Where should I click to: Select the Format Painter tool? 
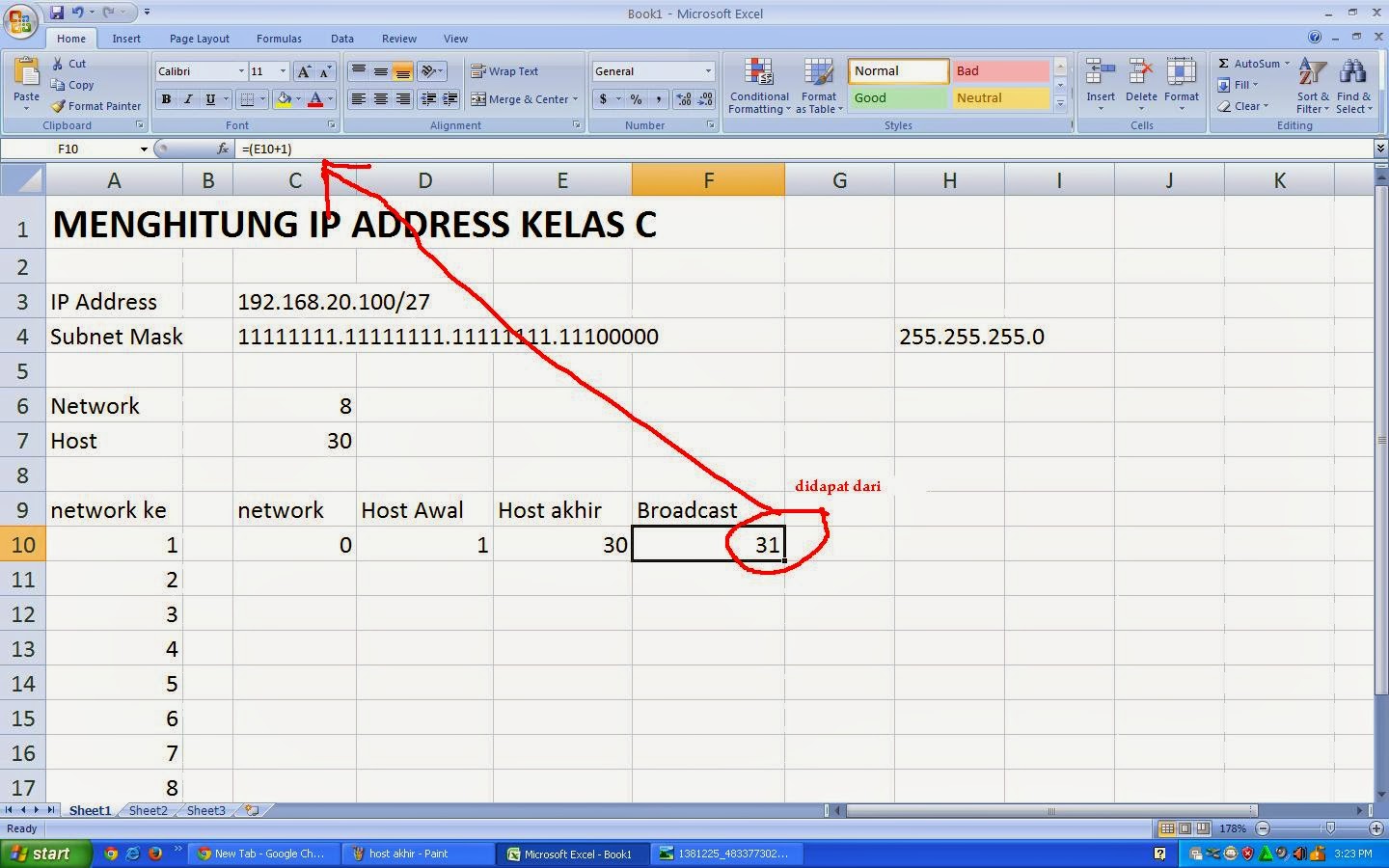click(95, 106)
